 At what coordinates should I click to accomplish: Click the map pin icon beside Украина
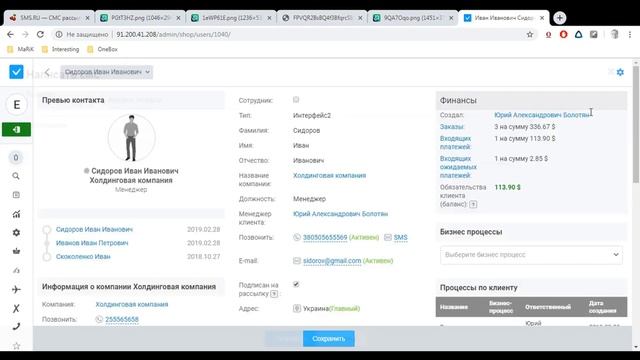coord(297,309)
